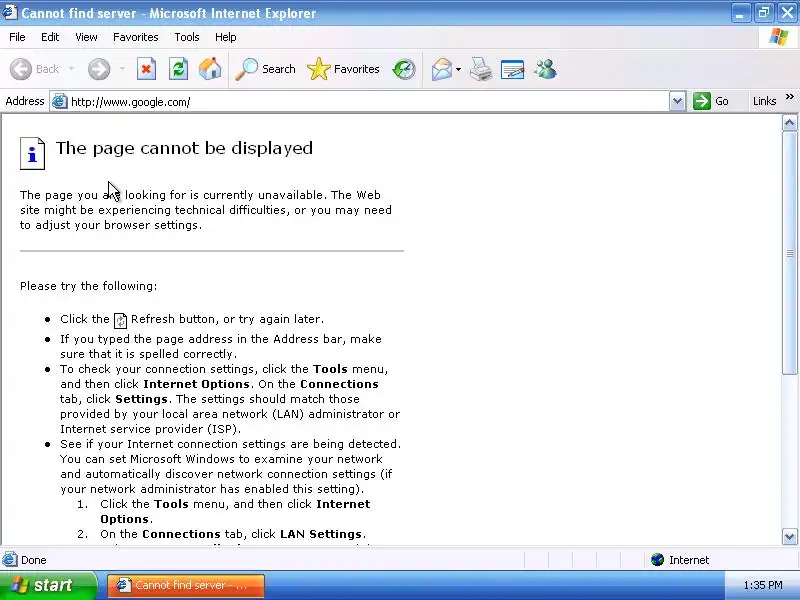Click the Internet zone globe icon
The height and width of the screenshot is (600, 800).
[x=657, y=560]
